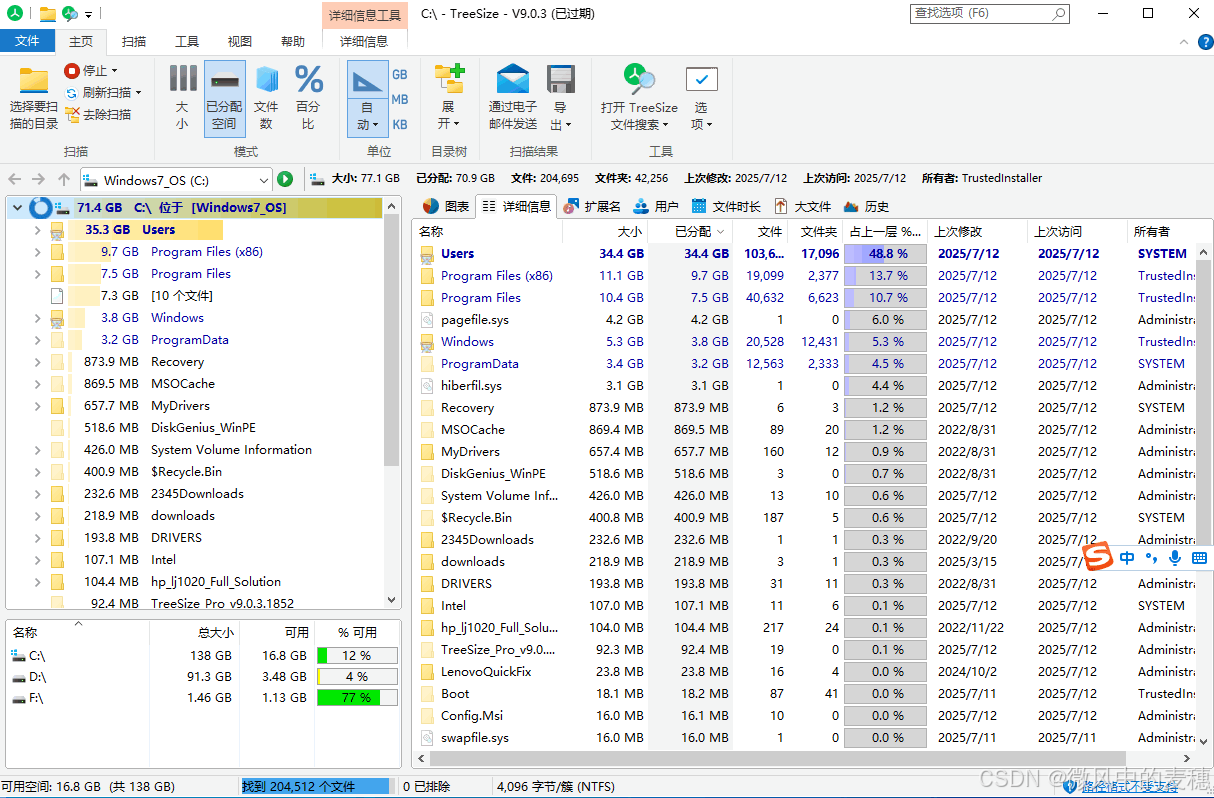Select the LenovoQuickFix folder row
Image resolution: width=1214 pixels, height=798 pixels.
pyautogui.click(x=805, y=672)
